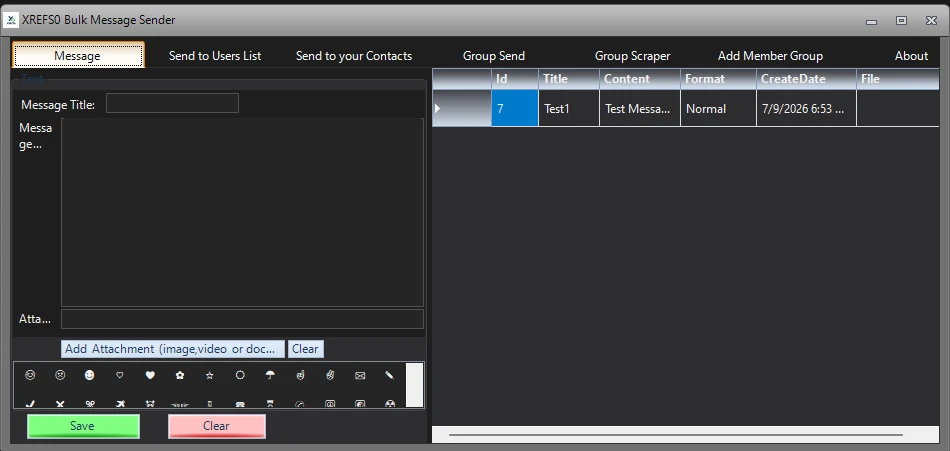The image size is (950, 451).
Task: Select the row header arrow for row 7
Action: (x=461, y=109)
